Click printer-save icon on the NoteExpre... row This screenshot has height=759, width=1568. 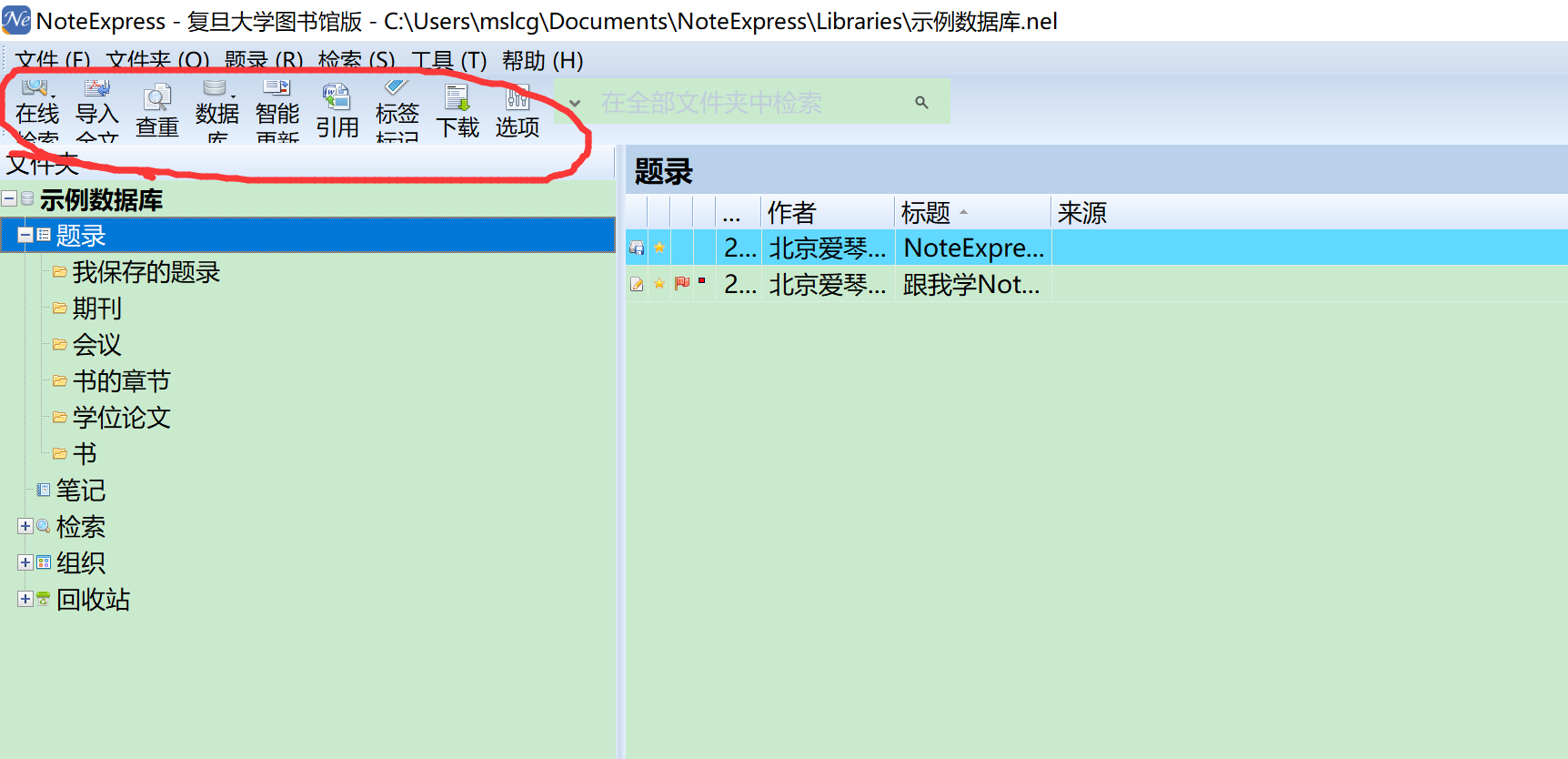pyautogui.click(x=637, y=248)
